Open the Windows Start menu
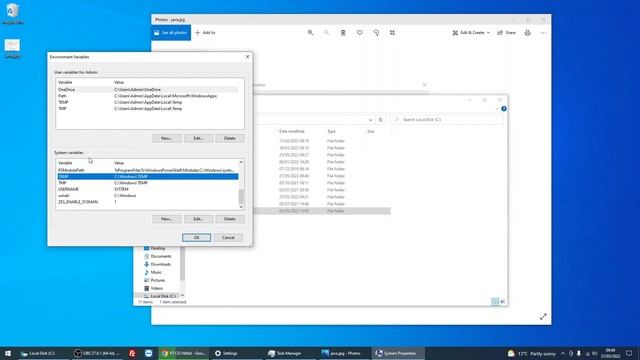Screen dimensions: 640x360 click(x=8, y=353)
